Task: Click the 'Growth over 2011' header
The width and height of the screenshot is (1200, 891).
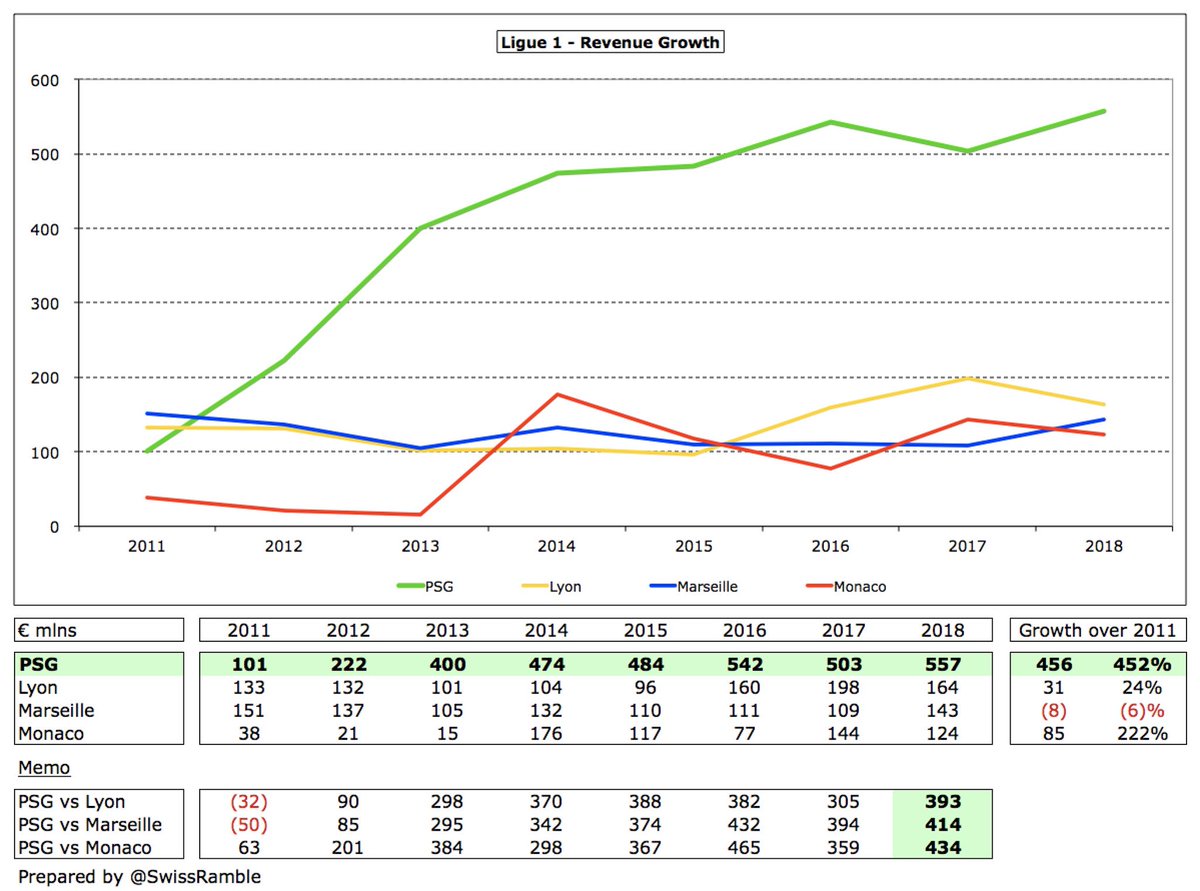Action: pyautogui.click(x=1100, y=631)
